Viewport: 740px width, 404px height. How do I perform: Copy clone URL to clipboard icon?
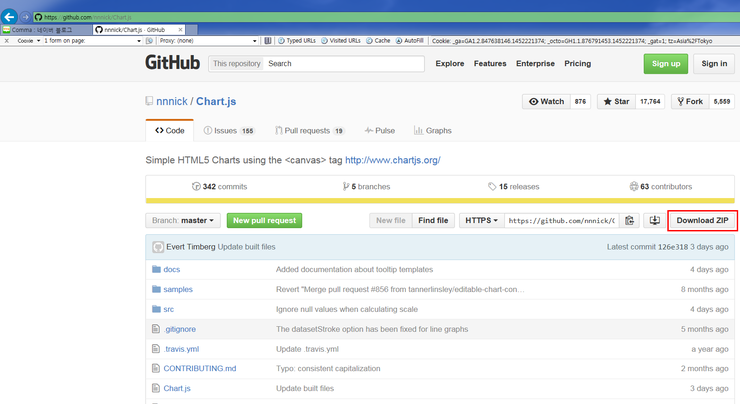pyautogui.click(x=630, y=220)
